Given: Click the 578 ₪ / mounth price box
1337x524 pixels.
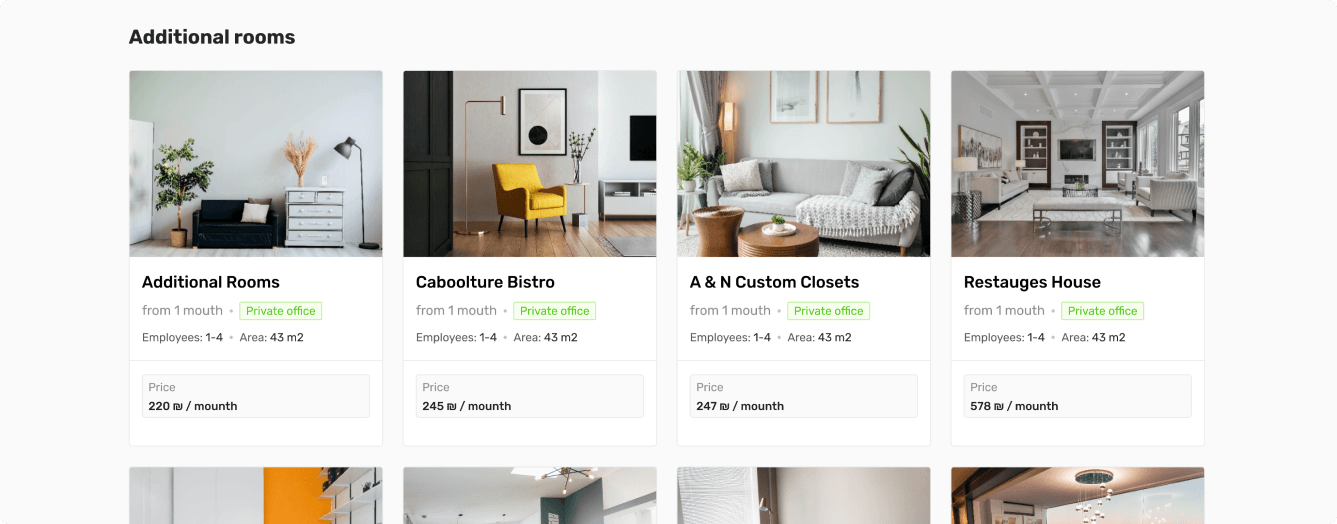Looking at the screenshot, I should pos(1078,396).
